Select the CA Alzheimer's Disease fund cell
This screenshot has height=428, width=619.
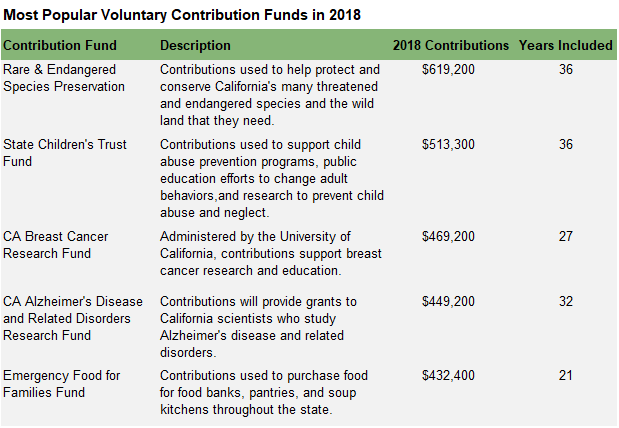click(x=74, y=319)
